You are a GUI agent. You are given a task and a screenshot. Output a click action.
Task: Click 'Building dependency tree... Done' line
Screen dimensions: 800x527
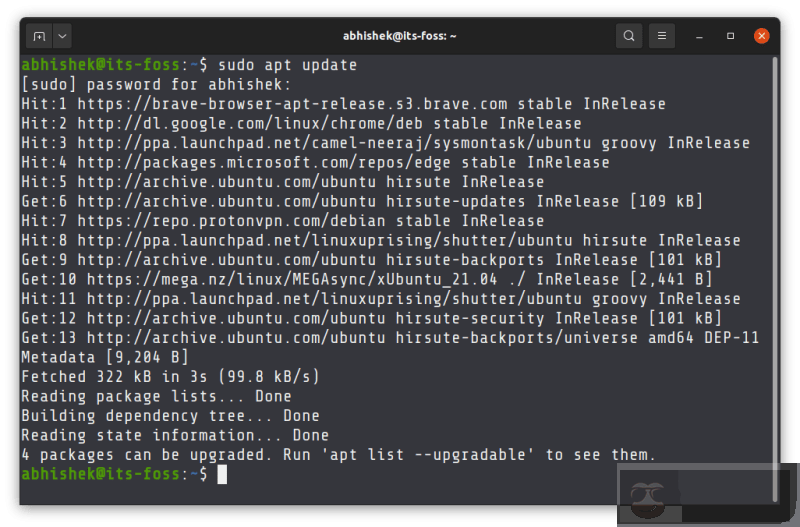170,416
